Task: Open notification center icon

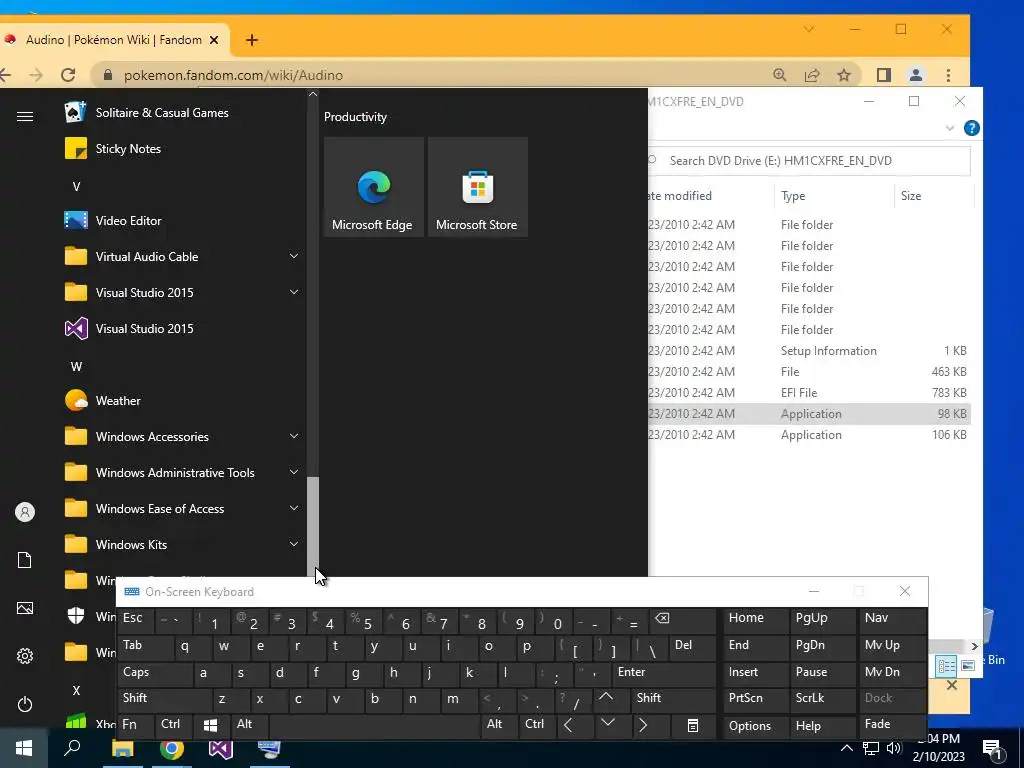Action: tap(992, 750)
